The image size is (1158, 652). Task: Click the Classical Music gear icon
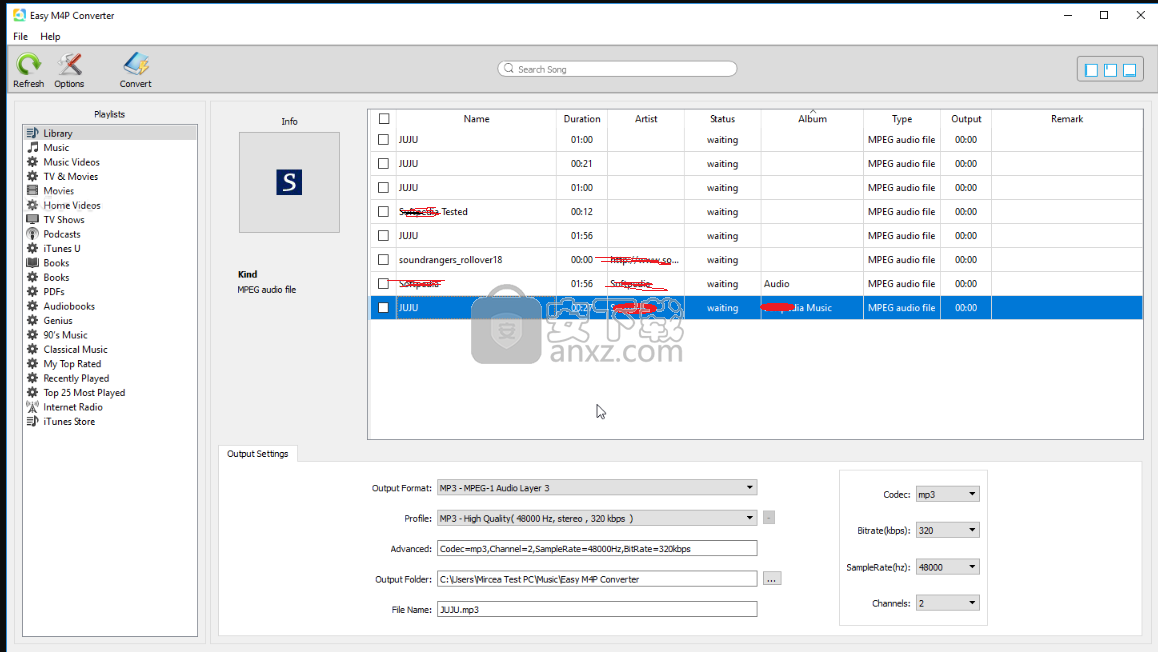[32, 349]
